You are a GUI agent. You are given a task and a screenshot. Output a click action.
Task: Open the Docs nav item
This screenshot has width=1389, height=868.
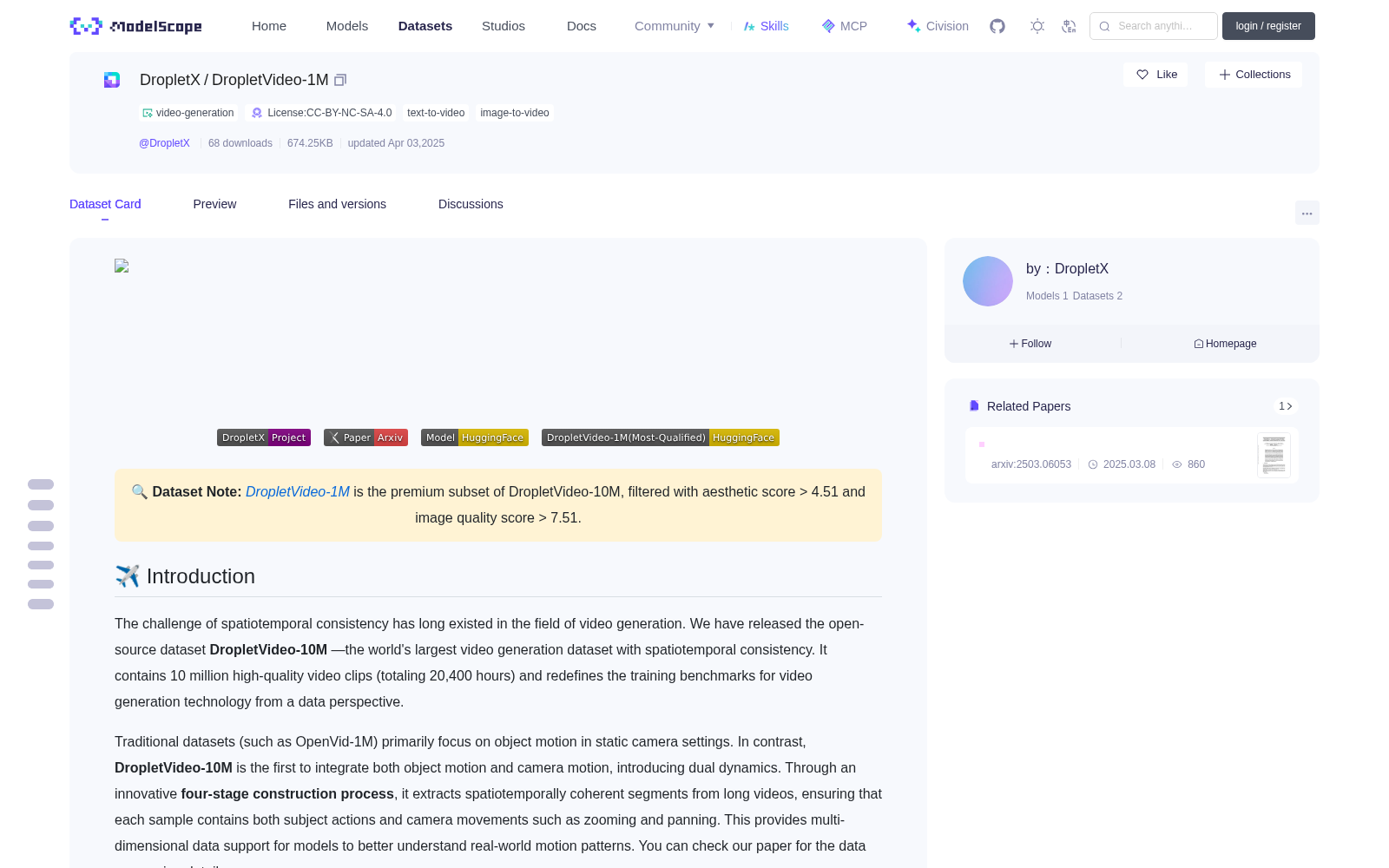(582, 26)
